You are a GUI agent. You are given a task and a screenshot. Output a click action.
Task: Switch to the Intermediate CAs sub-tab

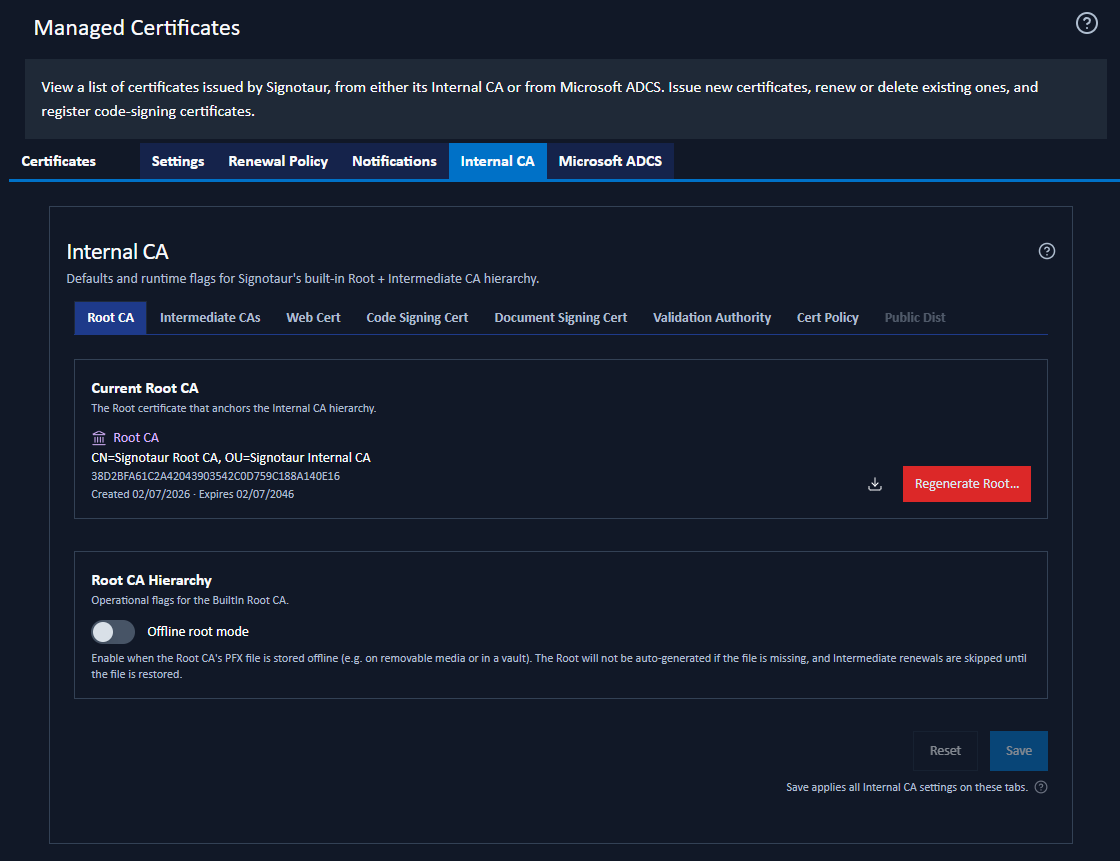click(x=210, y=318)
